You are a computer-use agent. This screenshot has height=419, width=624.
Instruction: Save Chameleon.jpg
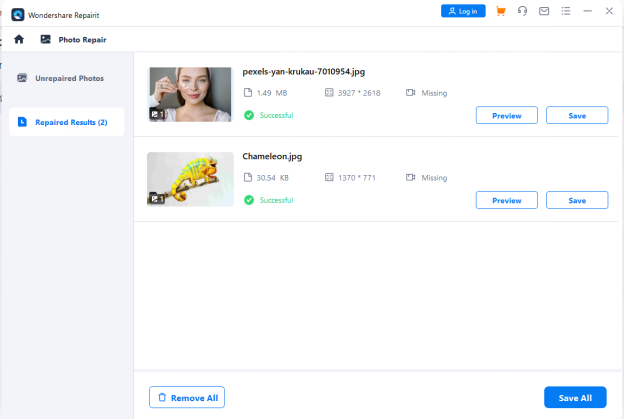point(577,200)
